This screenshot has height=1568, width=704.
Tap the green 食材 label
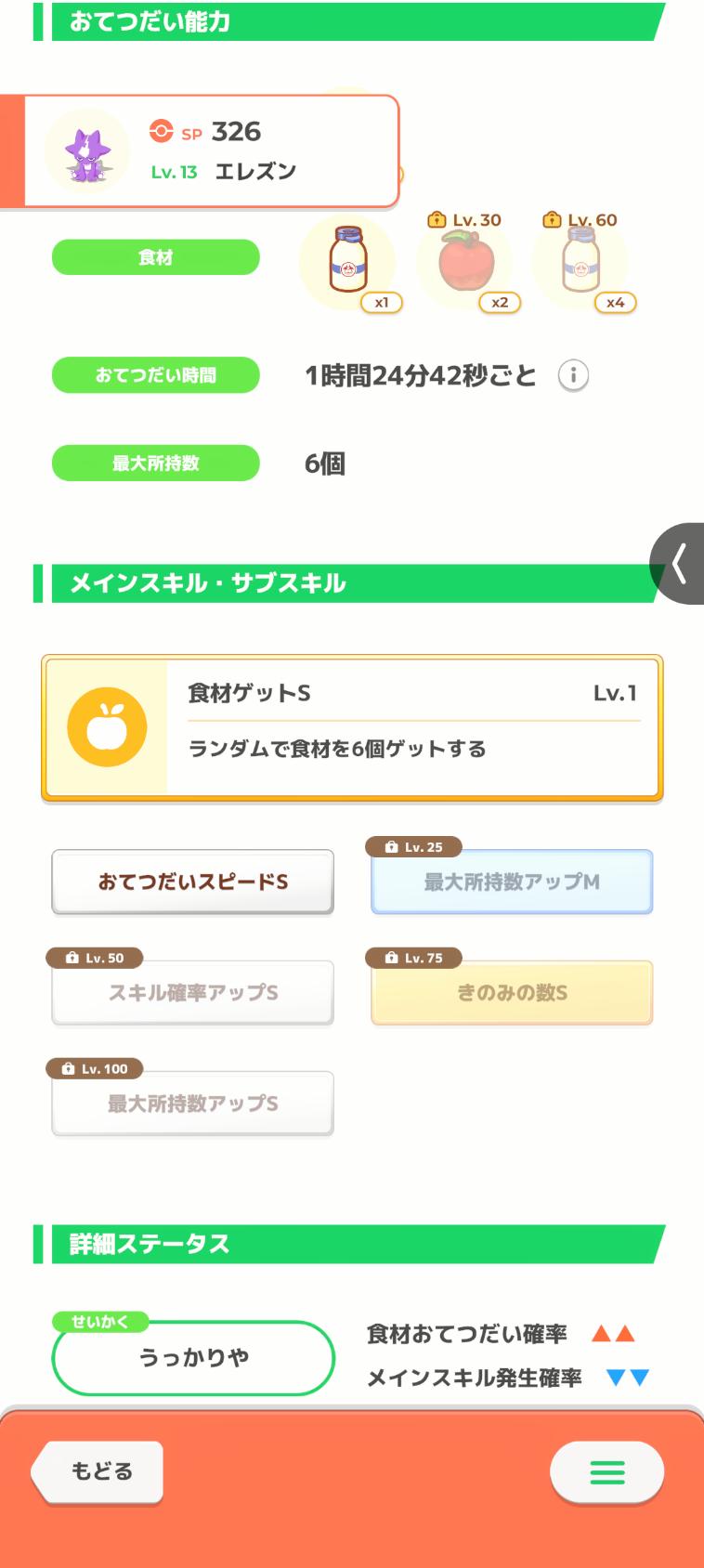155,257
